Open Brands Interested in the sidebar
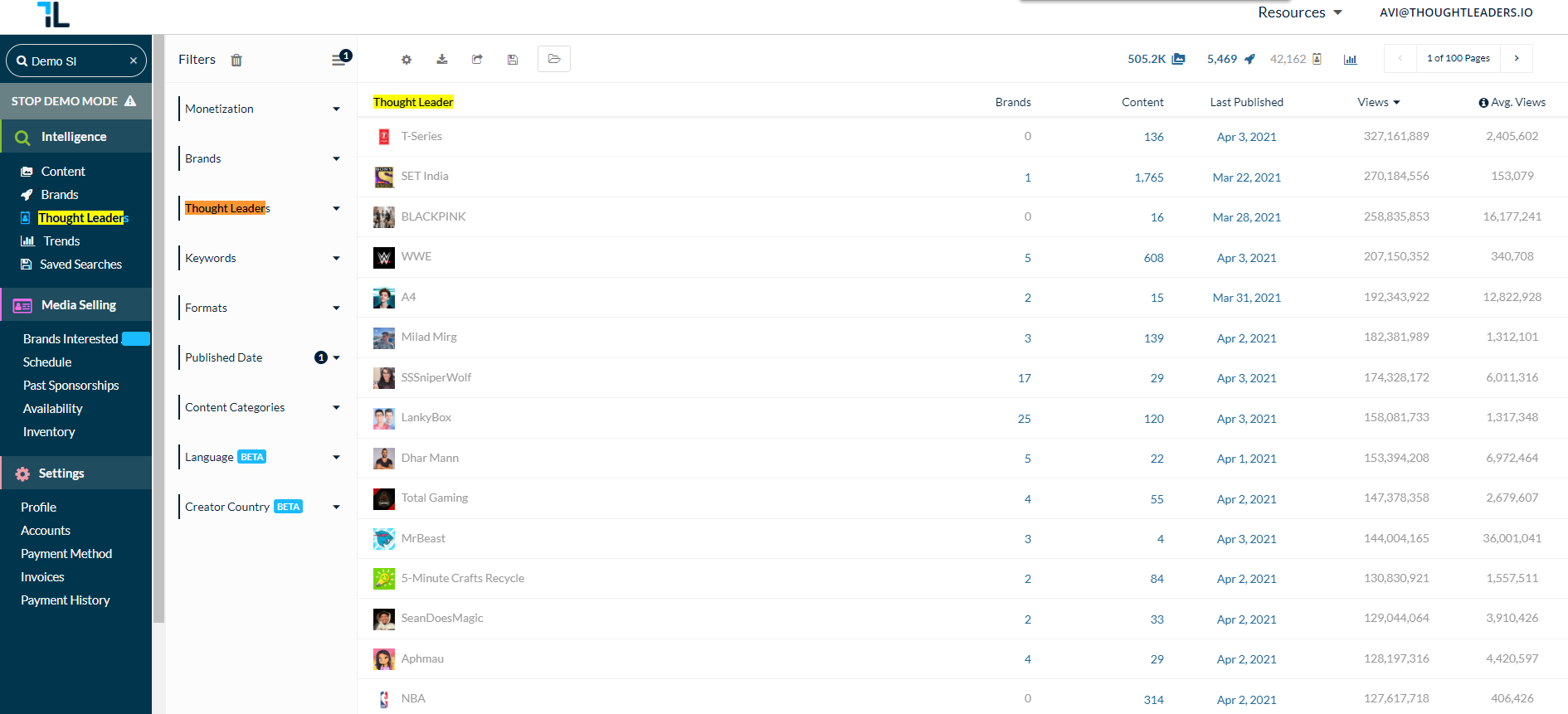The width and height of the screenshot is (1568, 714). (x=71, y=339)
